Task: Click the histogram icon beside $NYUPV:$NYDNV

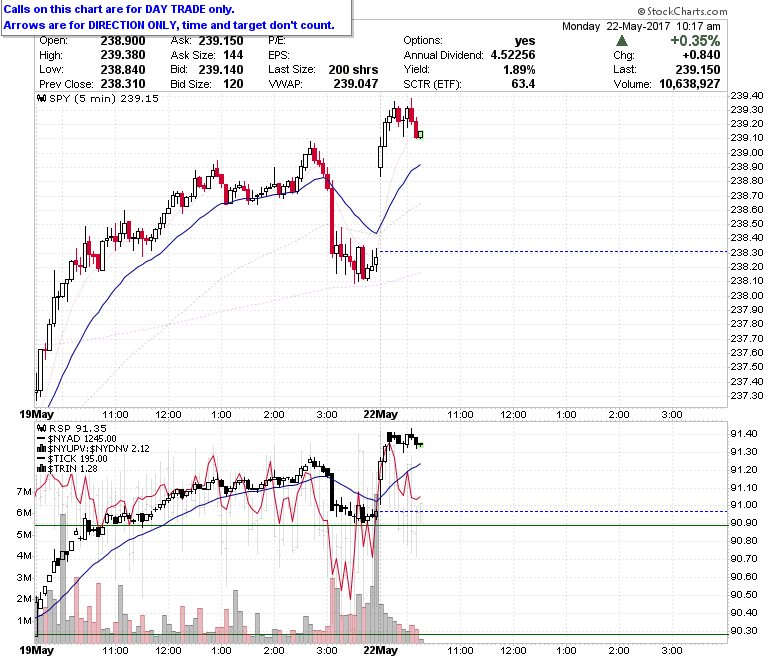Action: pos(42,449)
